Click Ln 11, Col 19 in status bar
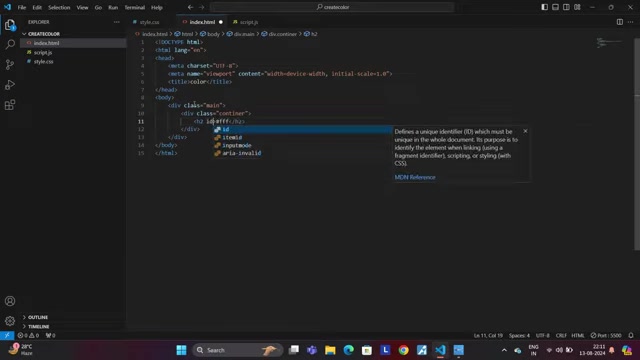This screenshot has width=640, height=360. 488,335
